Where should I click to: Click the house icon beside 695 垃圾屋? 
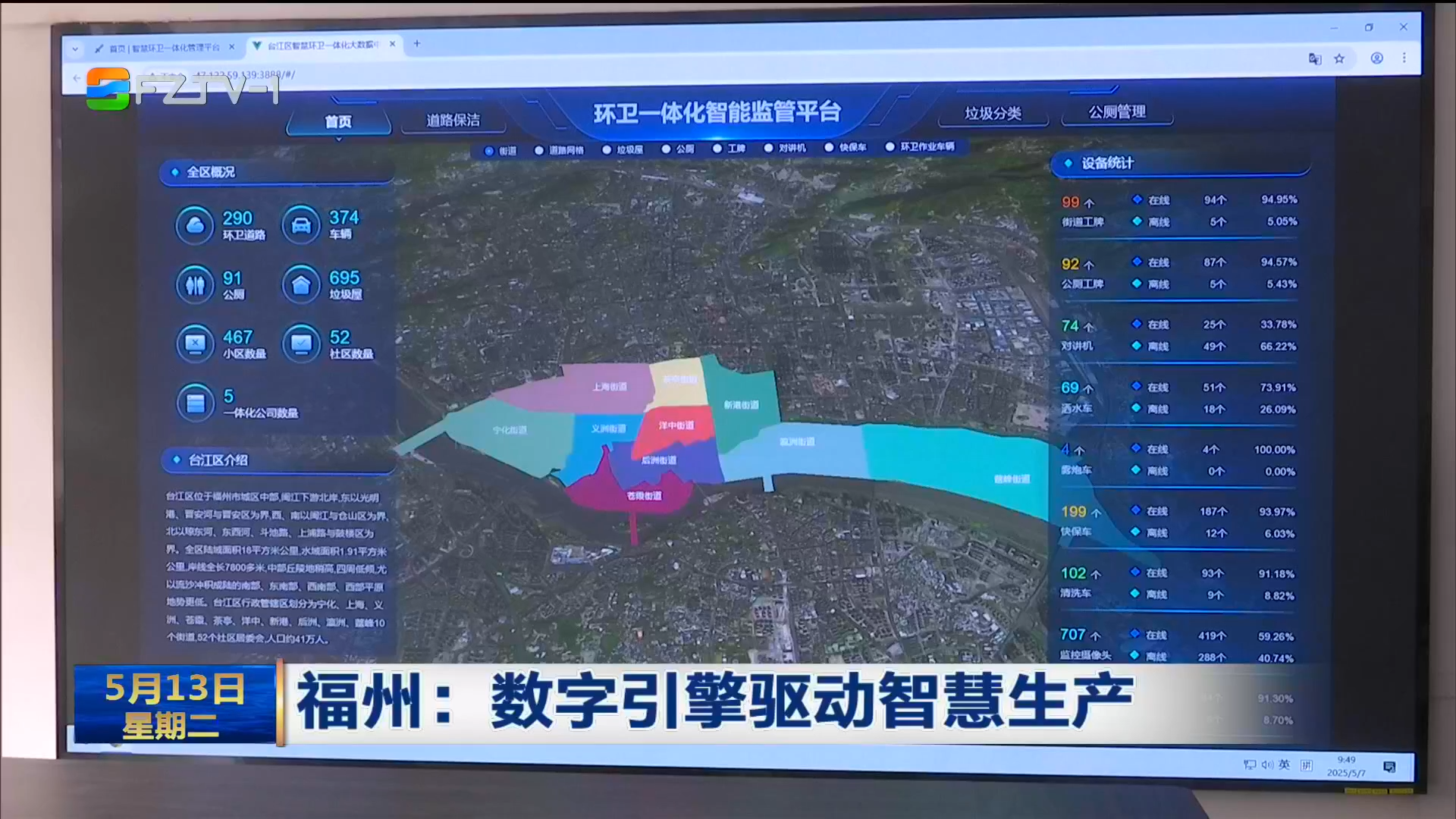coord(301,285)
